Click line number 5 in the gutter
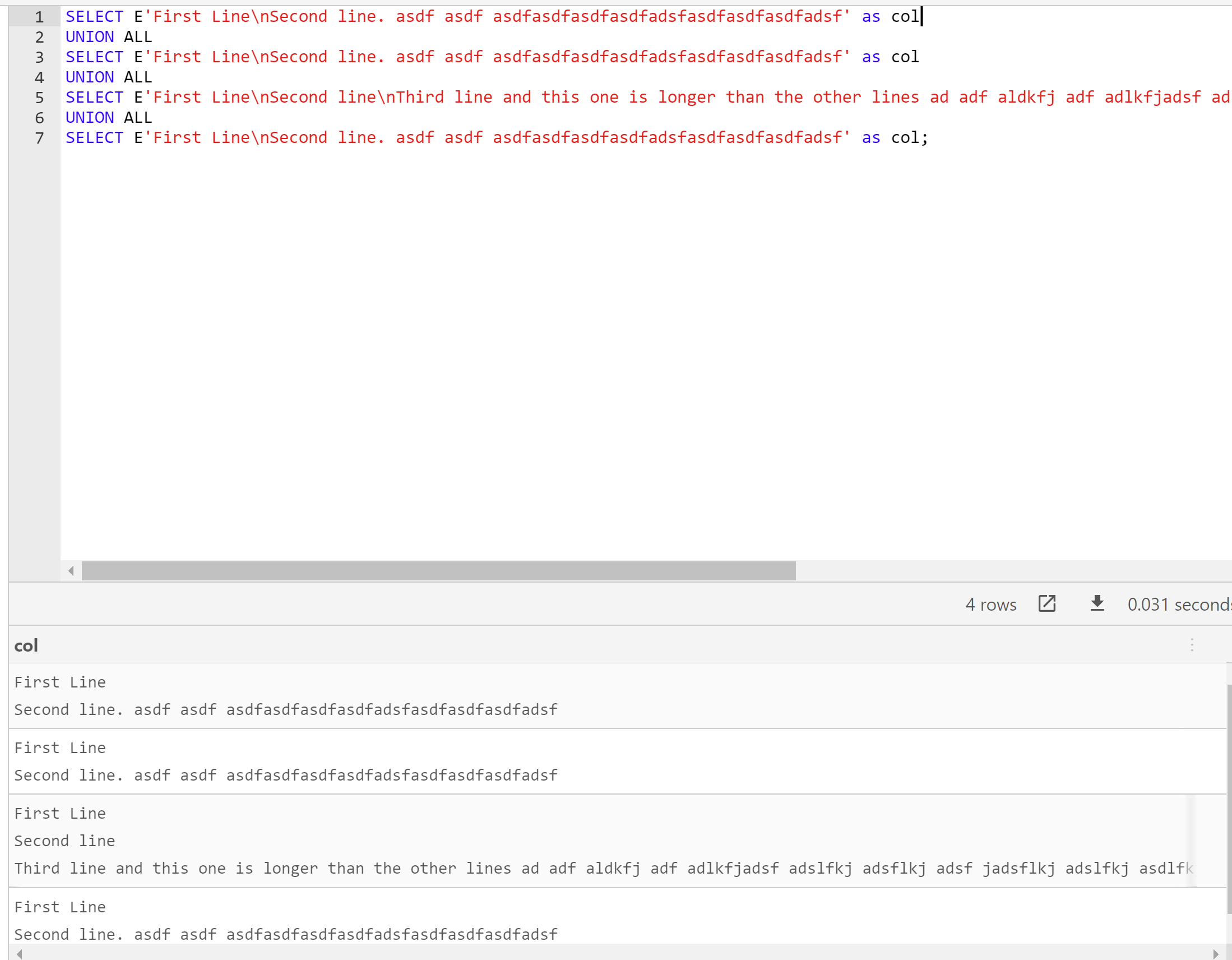The width and height of the screenshot is (1232, 960). coord(39,97)
